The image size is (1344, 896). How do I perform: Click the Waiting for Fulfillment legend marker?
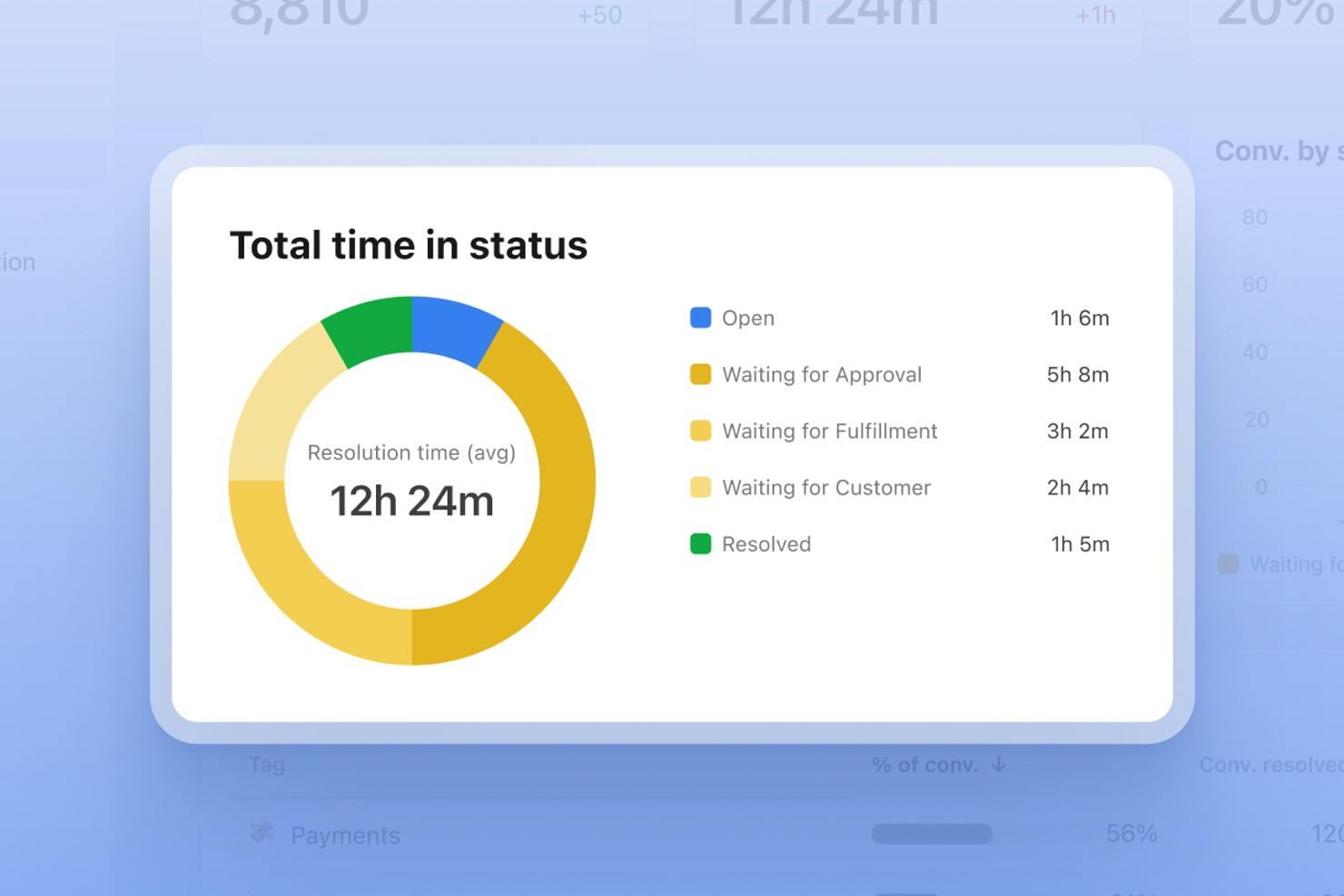(699, 430)
